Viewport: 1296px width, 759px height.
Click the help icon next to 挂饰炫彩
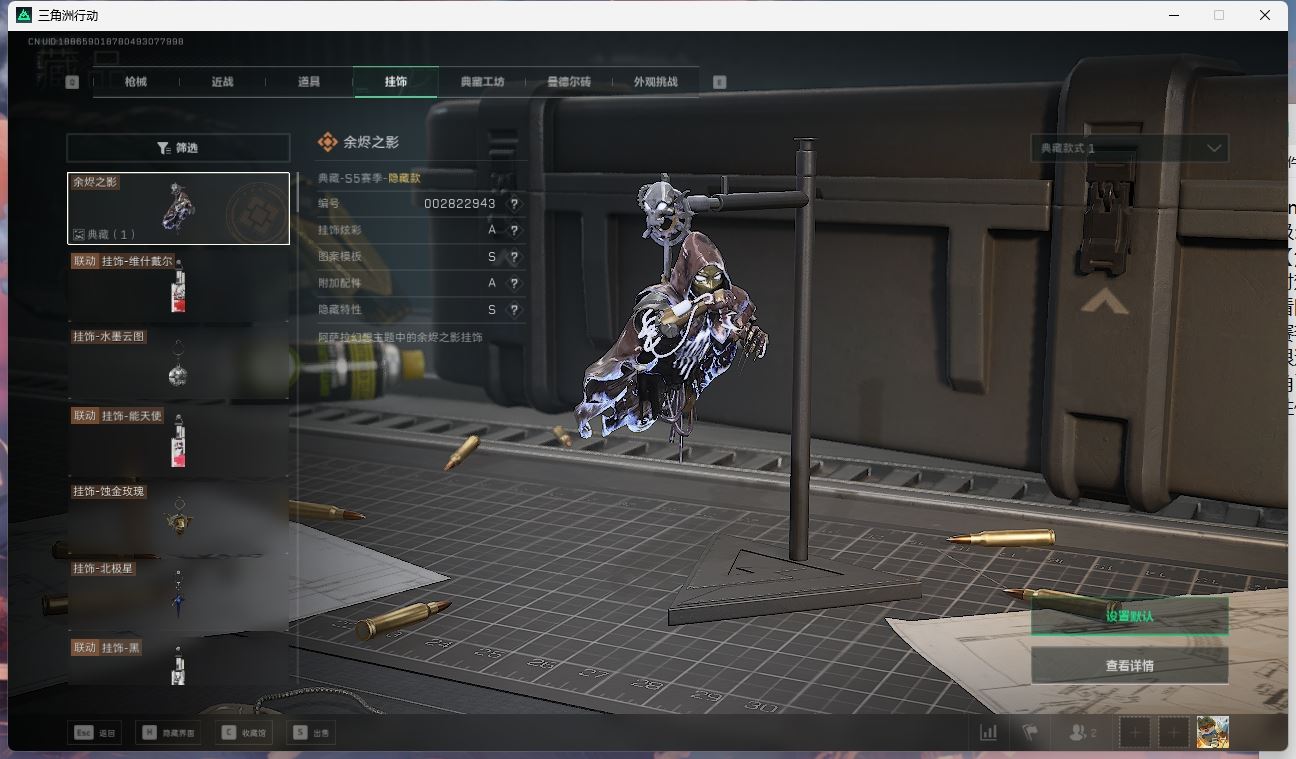[514, 230]
